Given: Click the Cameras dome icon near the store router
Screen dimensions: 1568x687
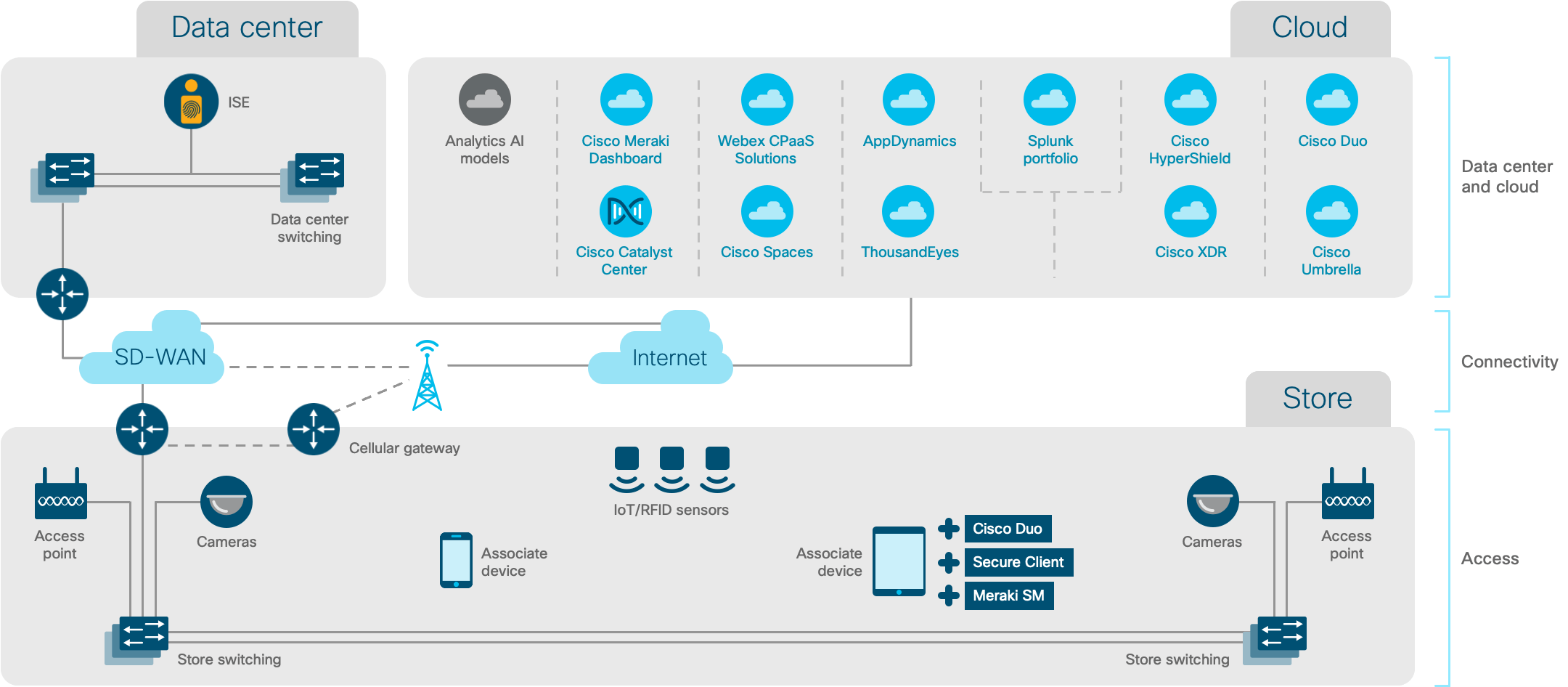Looking at the screenshot, I should (226, 502).
